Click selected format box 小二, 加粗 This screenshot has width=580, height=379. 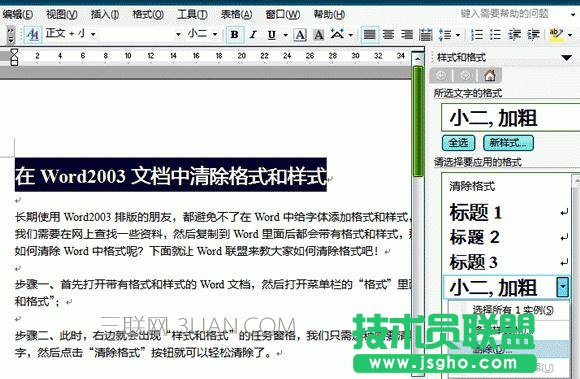click(510, 118)
